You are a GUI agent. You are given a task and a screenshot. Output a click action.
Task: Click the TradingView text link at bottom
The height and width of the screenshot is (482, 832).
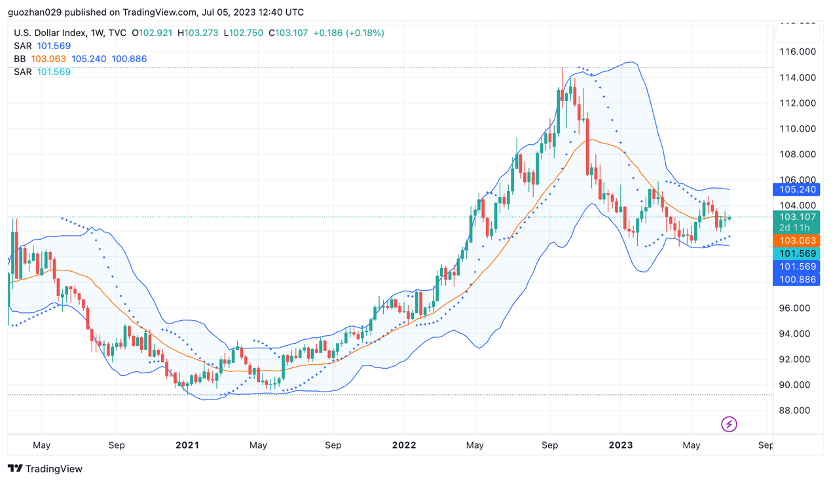(x=54, y=469)
